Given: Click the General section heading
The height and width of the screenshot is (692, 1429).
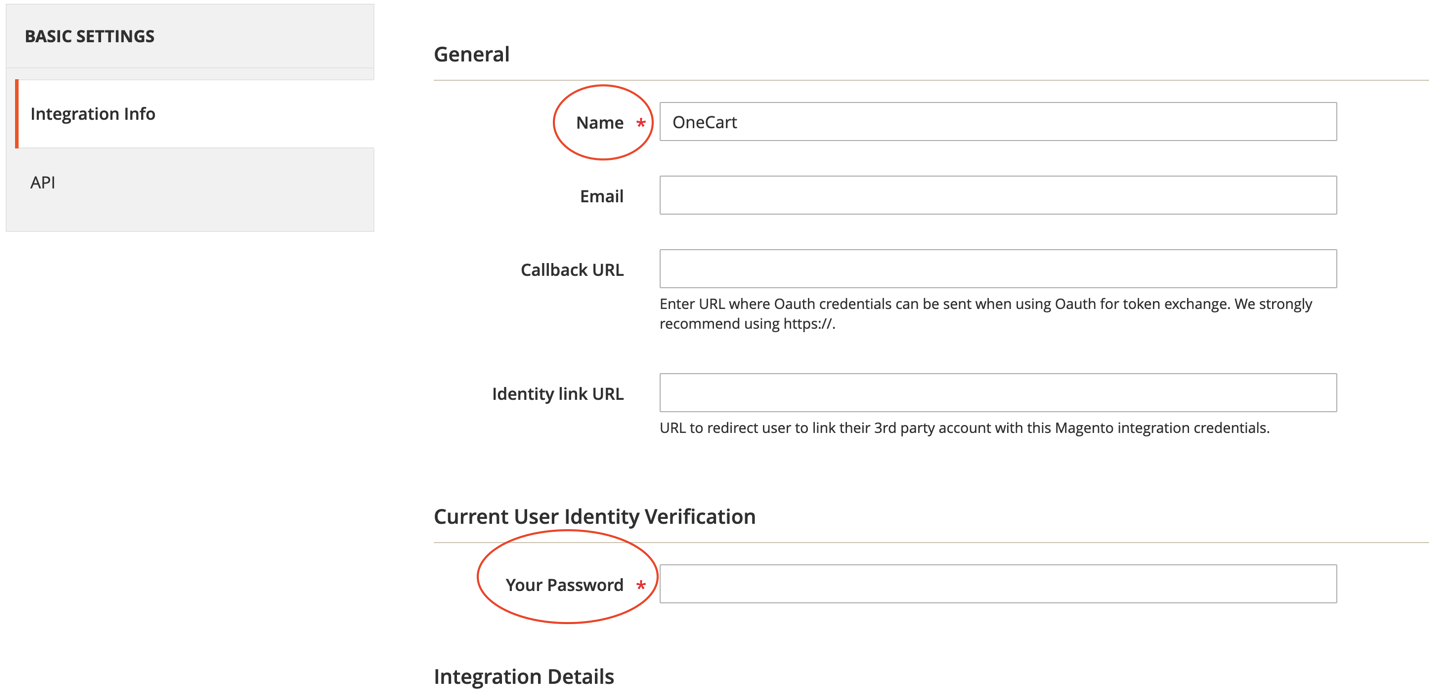Looking at the screenshot, I should click(471, 55).
